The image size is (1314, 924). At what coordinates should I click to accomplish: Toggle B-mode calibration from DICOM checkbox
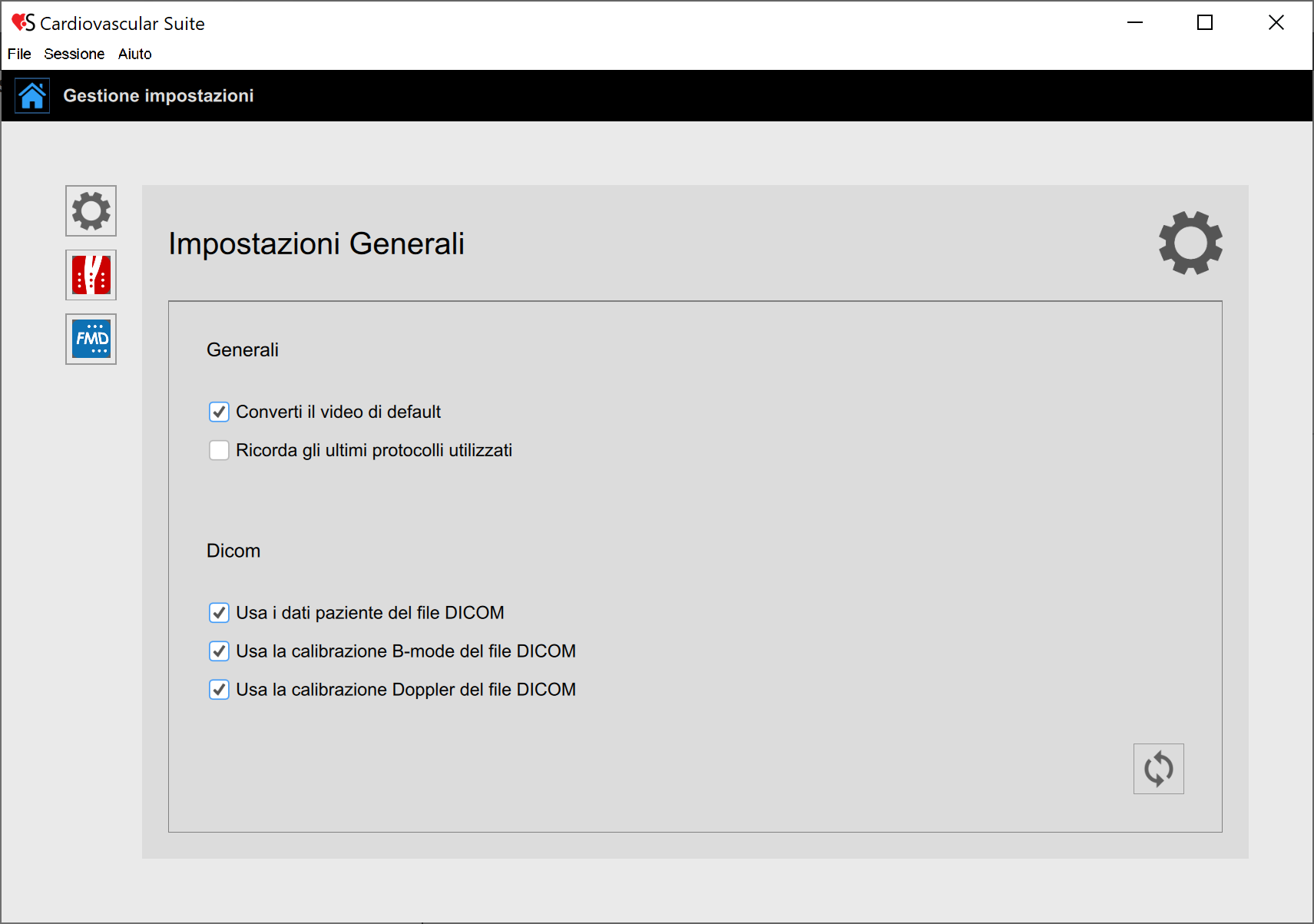[x=219, y=651]
